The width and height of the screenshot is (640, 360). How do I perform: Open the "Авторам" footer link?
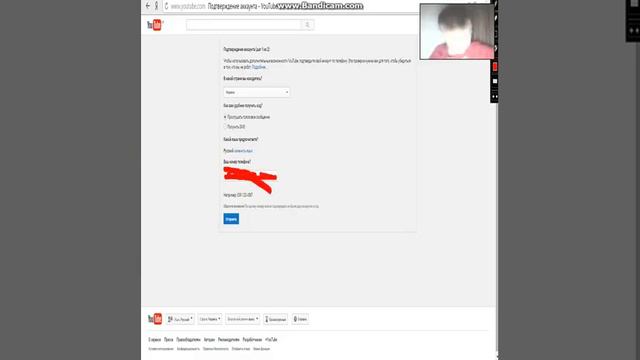(x=209, y=340)
